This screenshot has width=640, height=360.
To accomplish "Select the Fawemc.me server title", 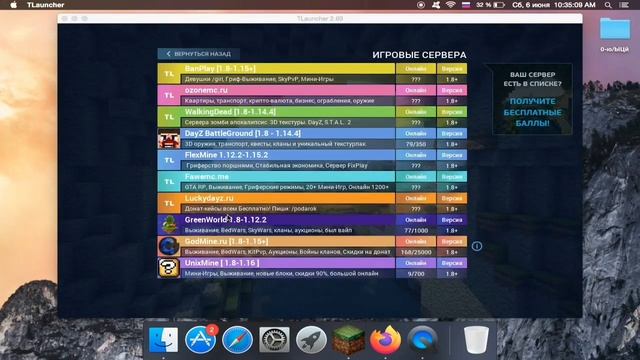I will pyautogui.click(x=207, y=177).
